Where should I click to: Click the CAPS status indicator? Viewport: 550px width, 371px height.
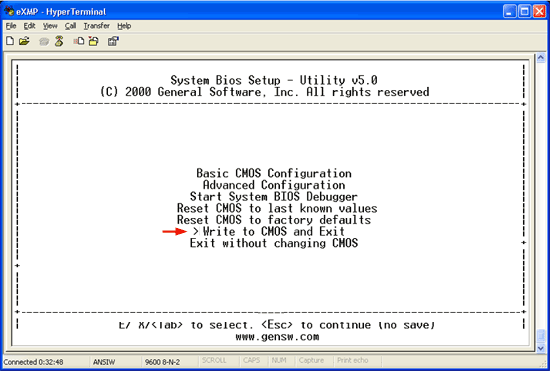pos(251,360)
